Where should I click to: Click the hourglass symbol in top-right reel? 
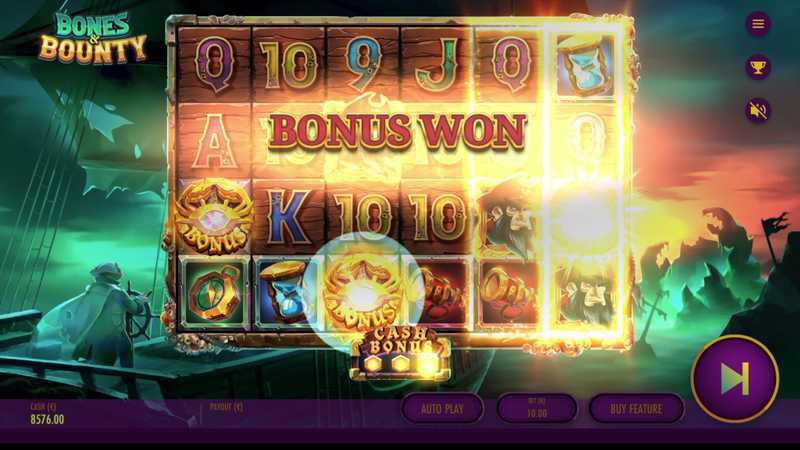585,65
